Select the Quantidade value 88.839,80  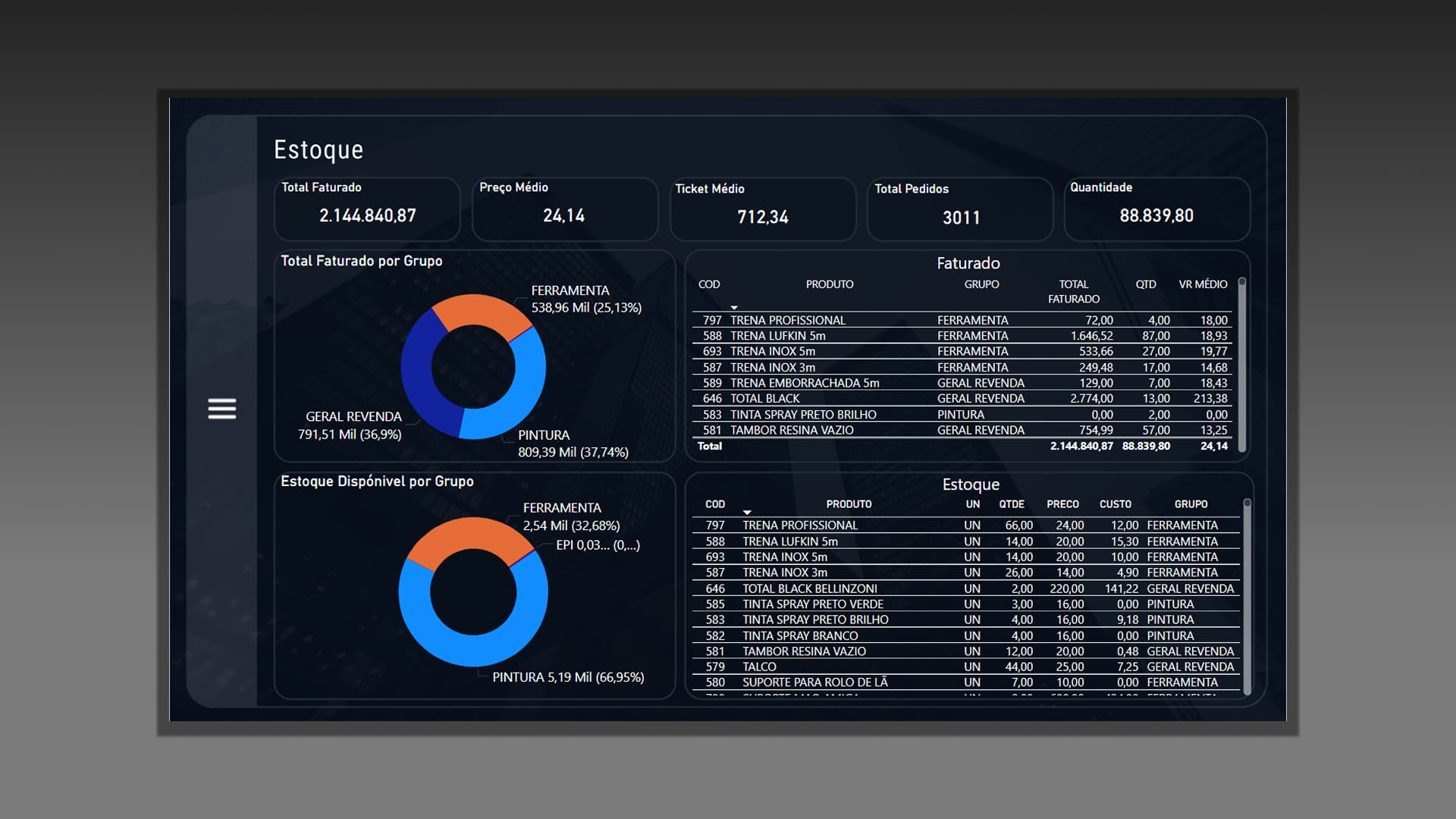click(x=1156, y=216)
